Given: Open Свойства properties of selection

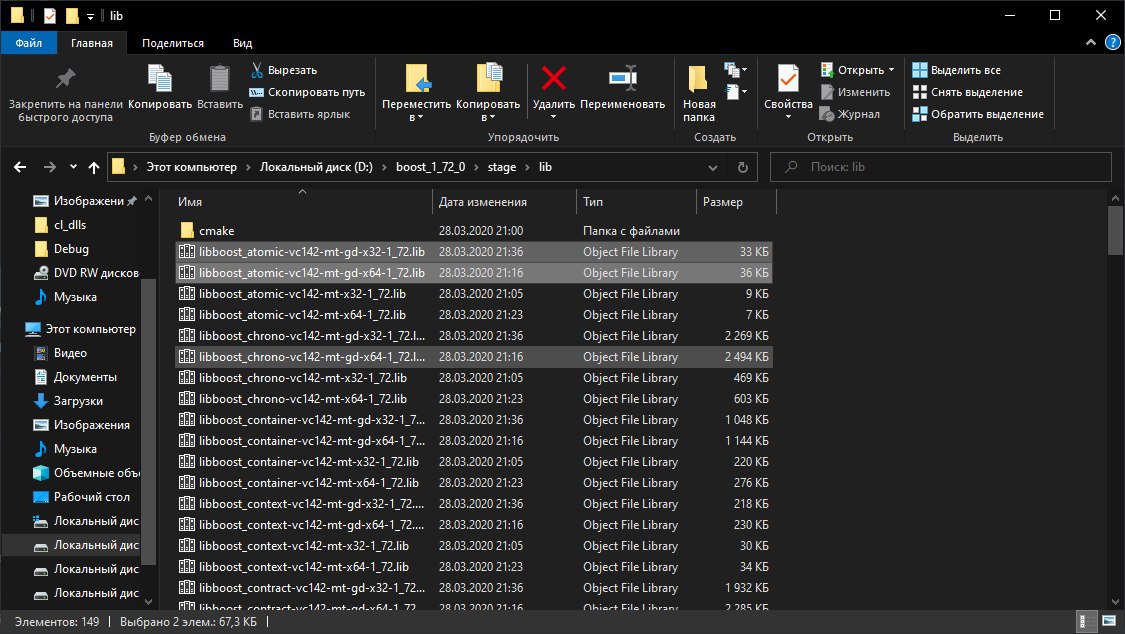Looking at the screenshot, I should tap(788, 92).
